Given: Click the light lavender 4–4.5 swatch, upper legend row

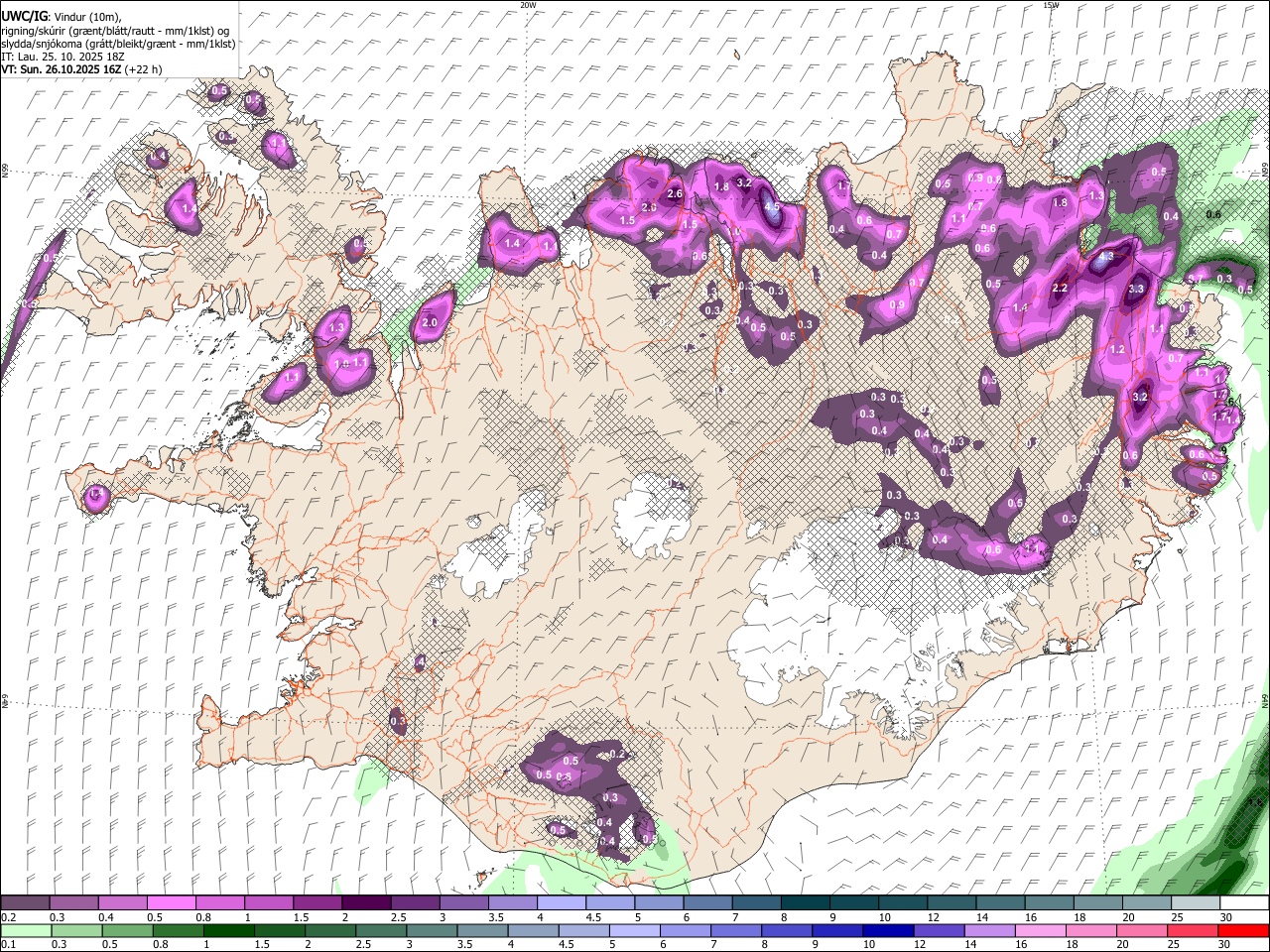Looking at the screenshot, I should 562,902.
